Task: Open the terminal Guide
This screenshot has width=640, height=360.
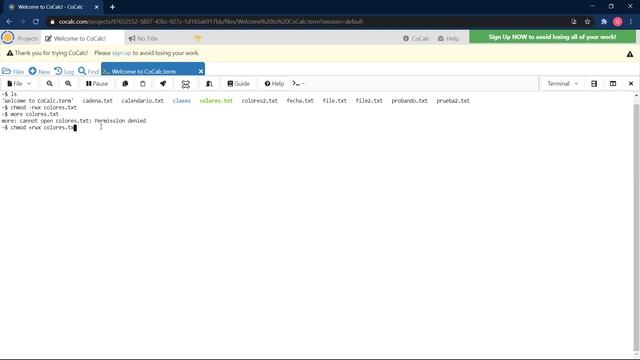Action: (238, 84)
